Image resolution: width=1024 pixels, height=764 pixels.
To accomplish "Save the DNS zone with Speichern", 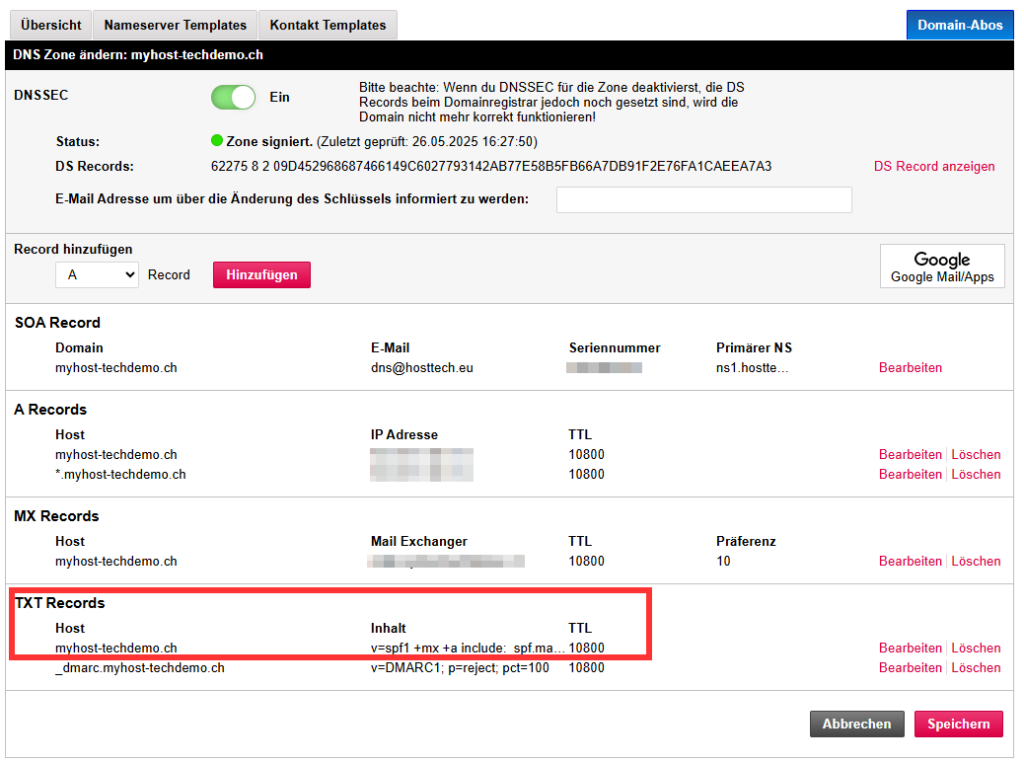I will [x=958, y=724].
